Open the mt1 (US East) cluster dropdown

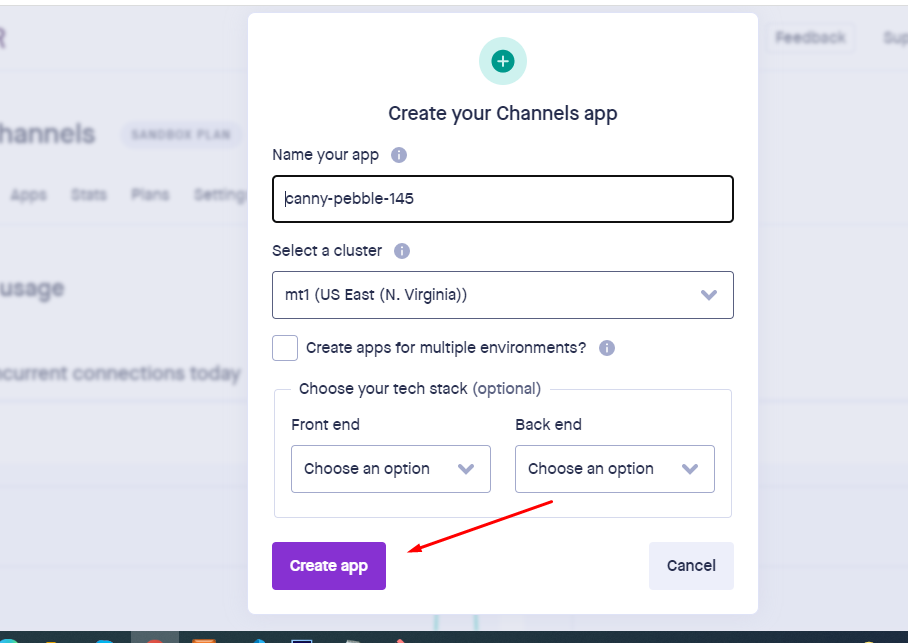pos(503,295)
